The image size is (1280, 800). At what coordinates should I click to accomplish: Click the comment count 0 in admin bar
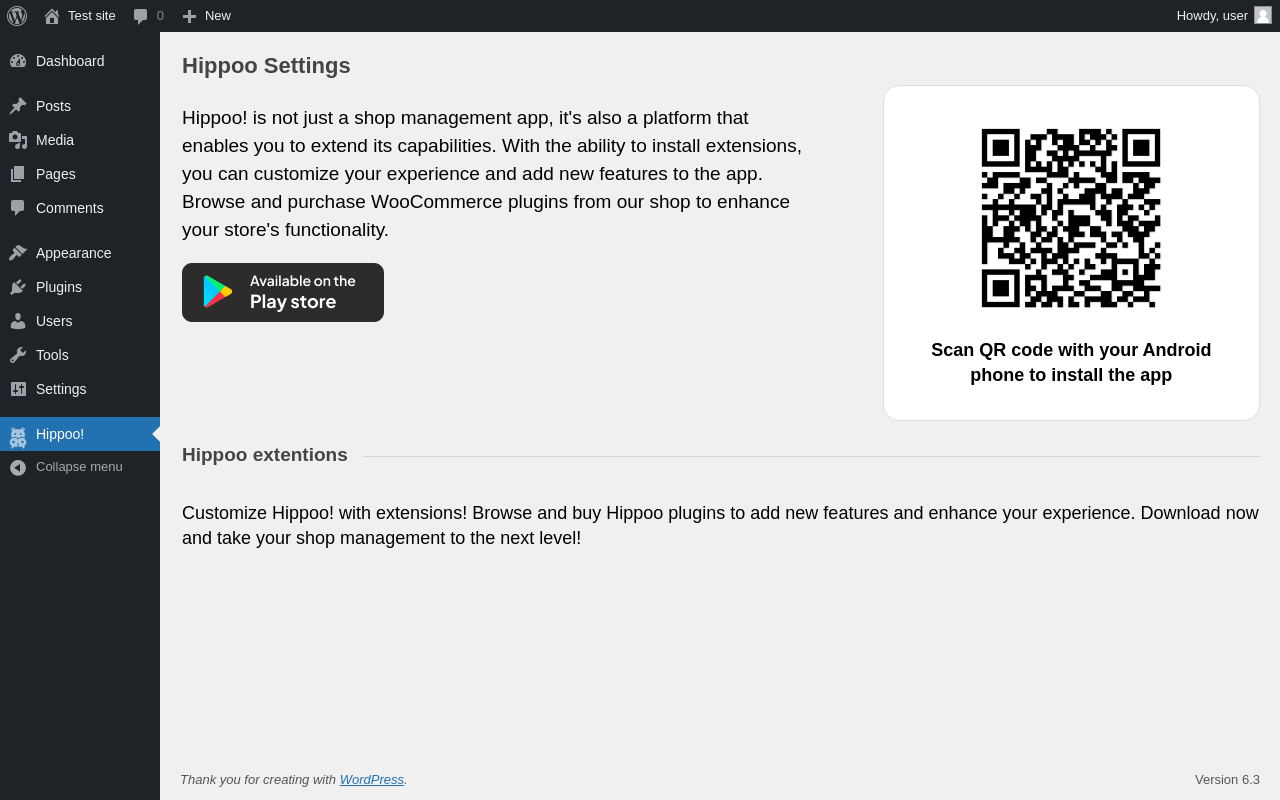tap(160, 16)
